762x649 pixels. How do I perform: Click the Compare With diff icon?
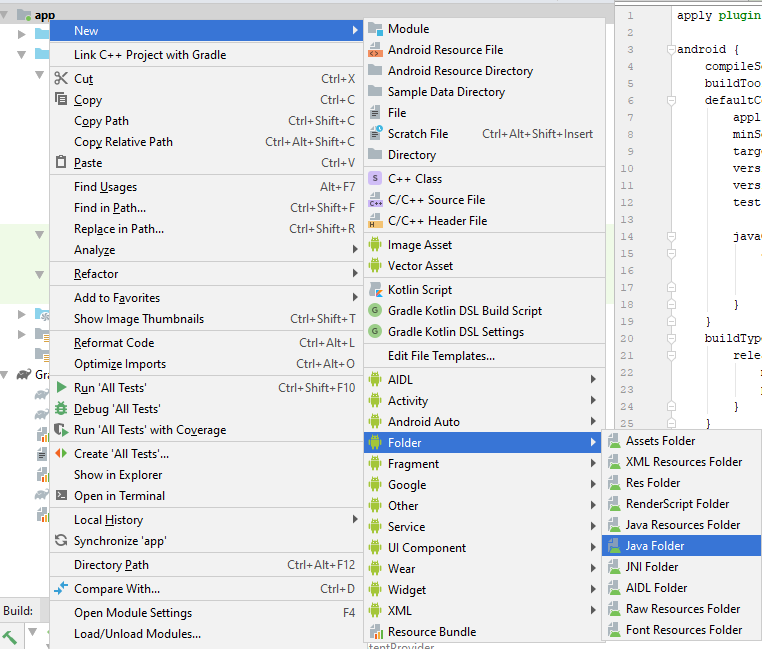click(61, 589)
